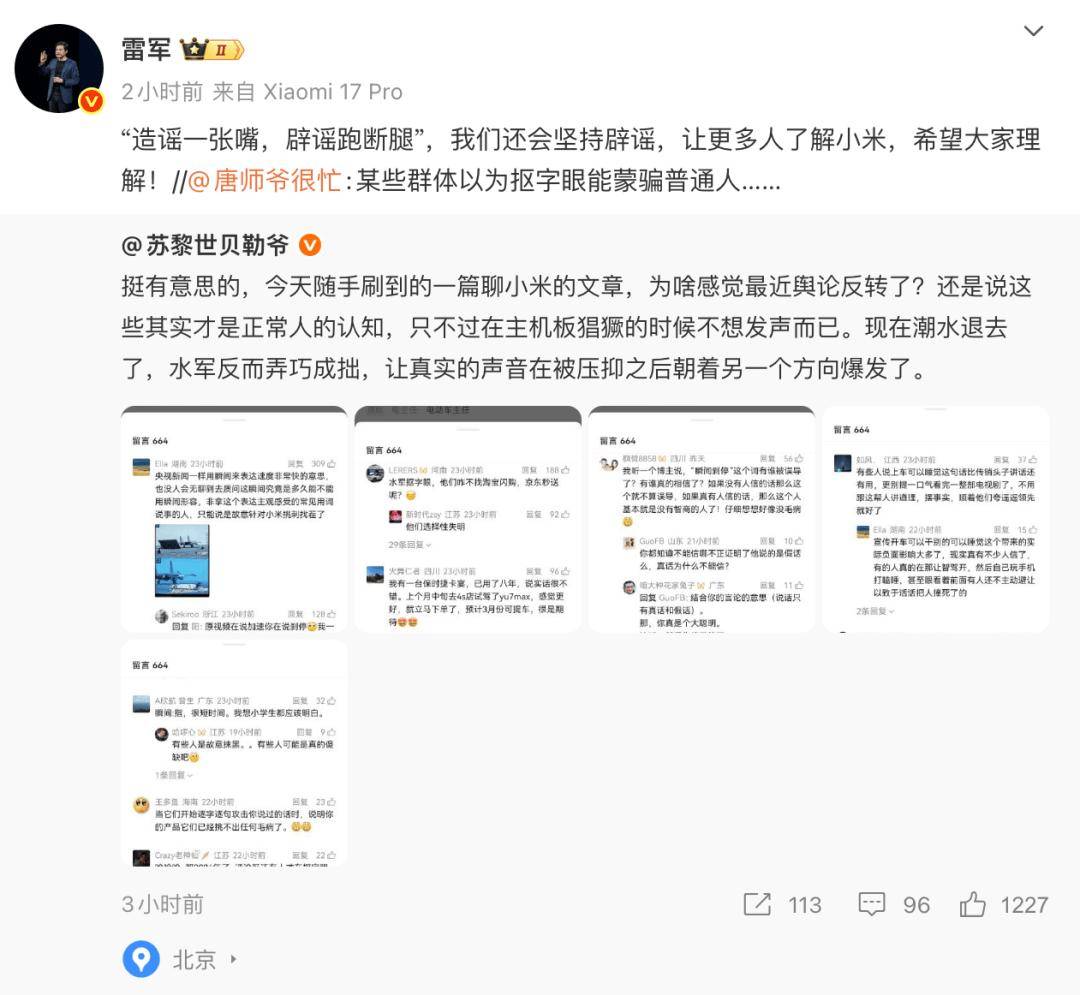Image resolution: width=1080 pixels, height=995 pixels.
Task: Open the fourth comment screenshot thumbnail
Action: pos(935,519)
